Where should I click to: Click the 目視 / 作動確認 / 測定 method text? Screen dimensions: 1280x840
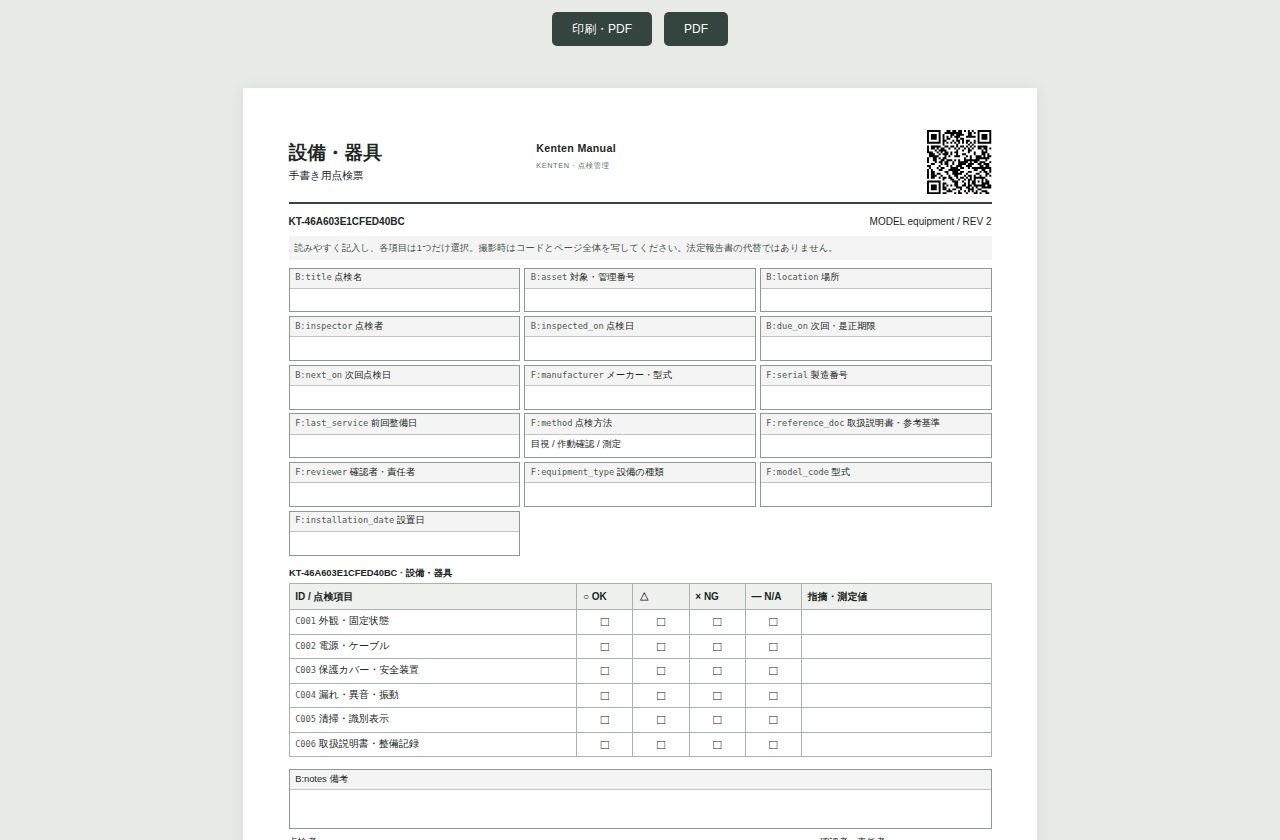pos(576,444)
